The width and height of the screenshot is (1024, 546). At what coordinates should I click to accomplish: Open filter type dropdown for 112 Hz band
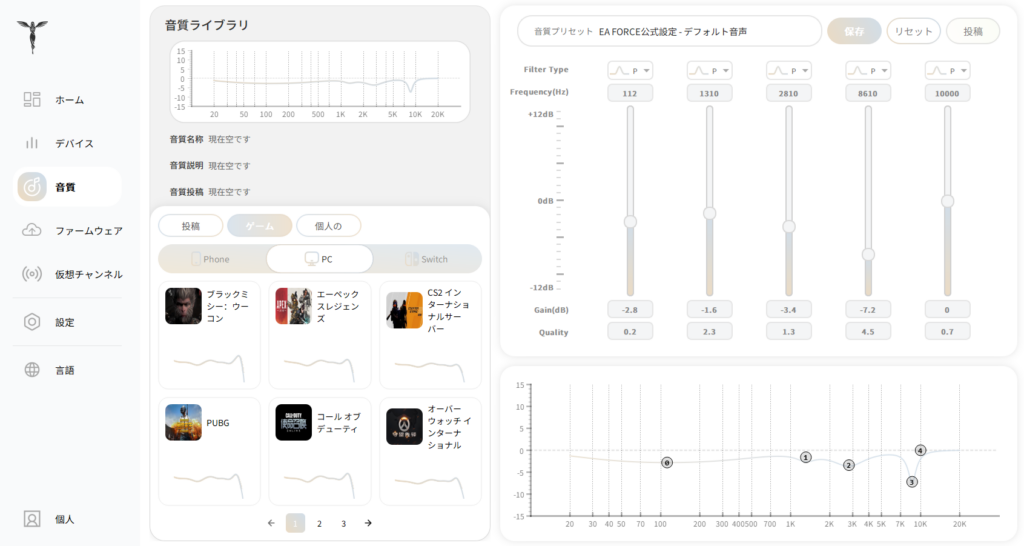click(630, 71)
